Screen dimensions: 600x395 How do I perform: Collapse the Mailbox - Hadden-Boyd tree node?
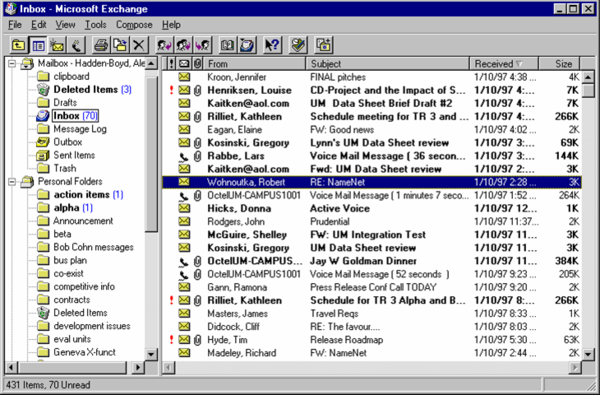(12, 64)
